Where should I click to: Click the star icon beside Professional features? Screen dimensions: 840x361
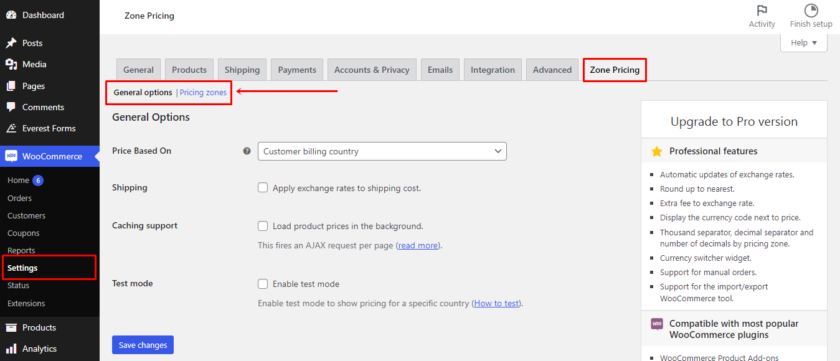tap(656, 152)
